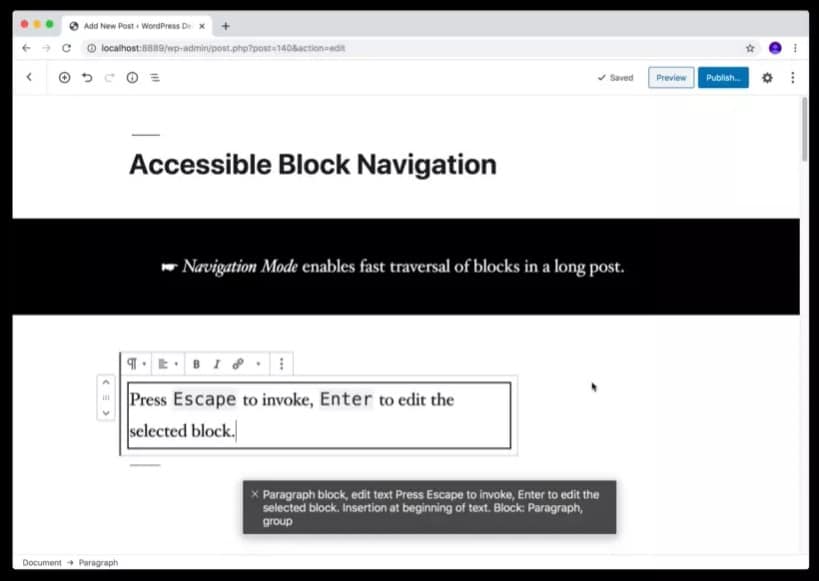Click inside the Press Escape paragraph
The width and height of the screenshot is (819, 581).
pos(319,415)
